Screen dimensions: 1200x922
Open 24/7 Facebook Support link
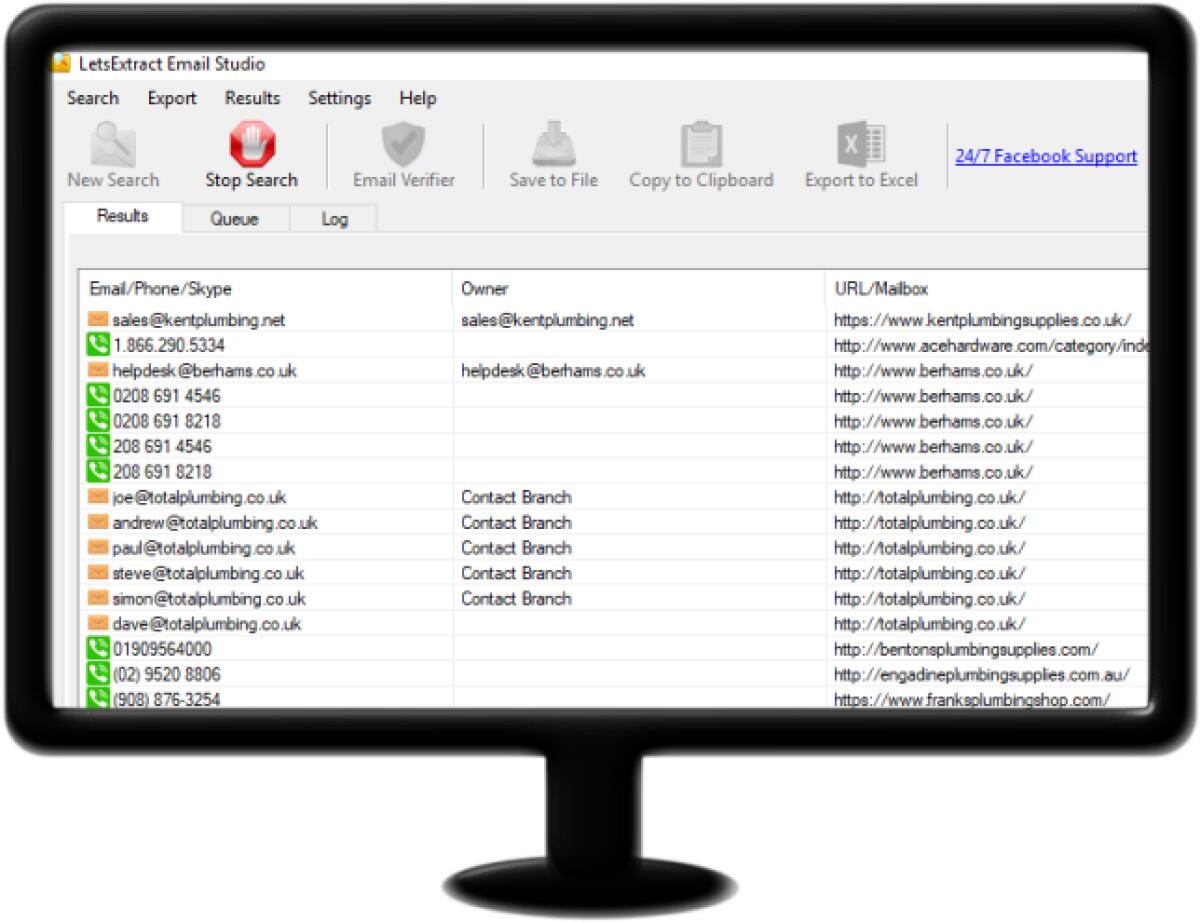click(1047, 156)
